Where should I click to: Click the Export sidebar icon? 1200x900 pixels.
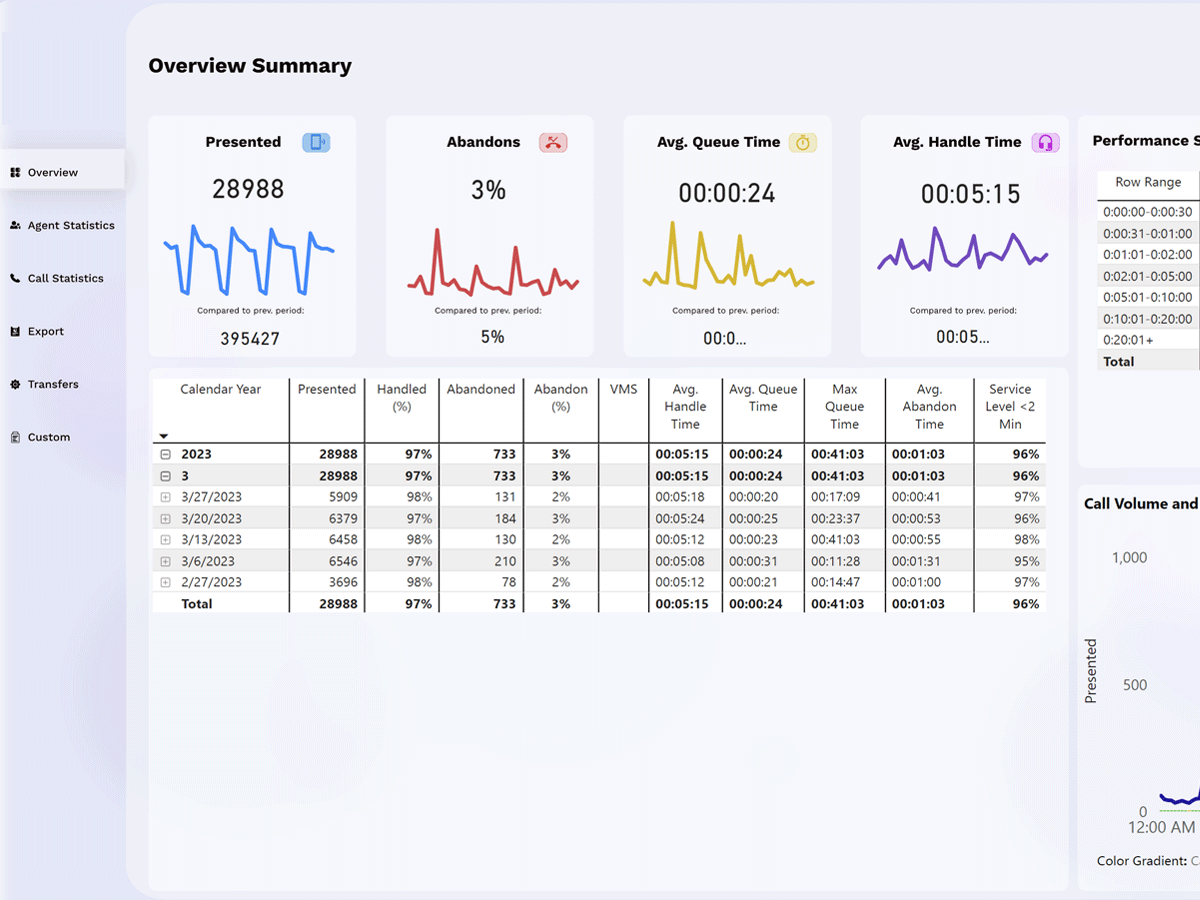pyautogui.click(x=15, y=332)
